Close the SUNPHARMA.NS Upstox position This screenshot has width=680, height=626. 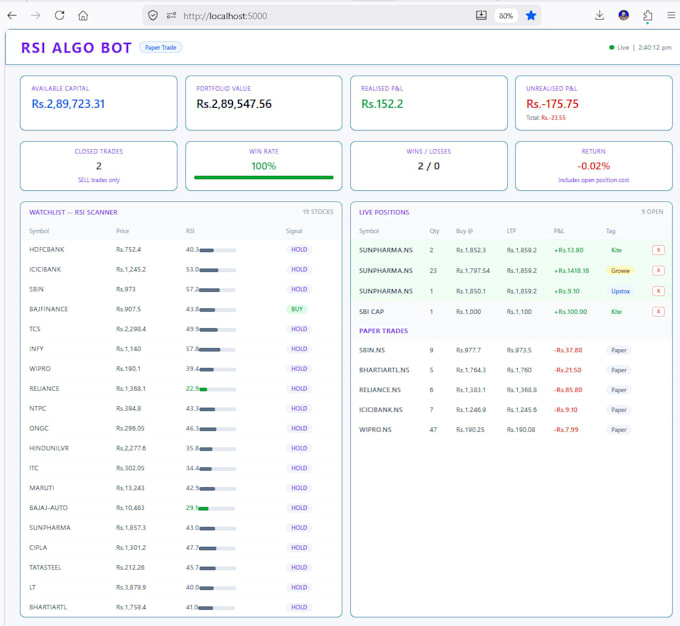tap(658, 291)
